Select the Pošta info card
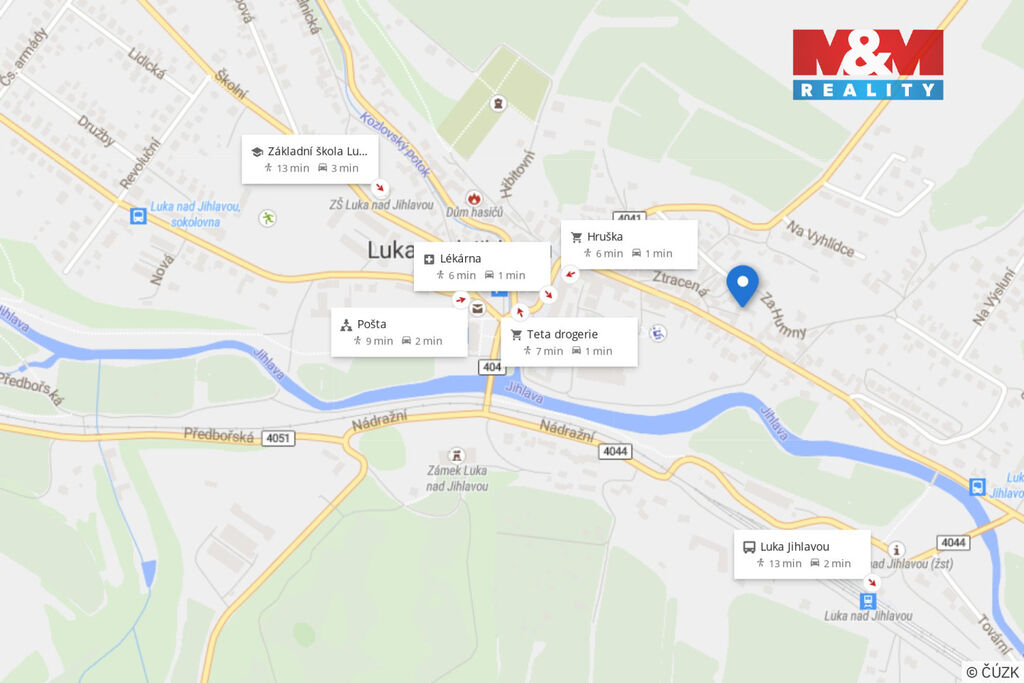1024x683 pixels. tap(399, 332)
